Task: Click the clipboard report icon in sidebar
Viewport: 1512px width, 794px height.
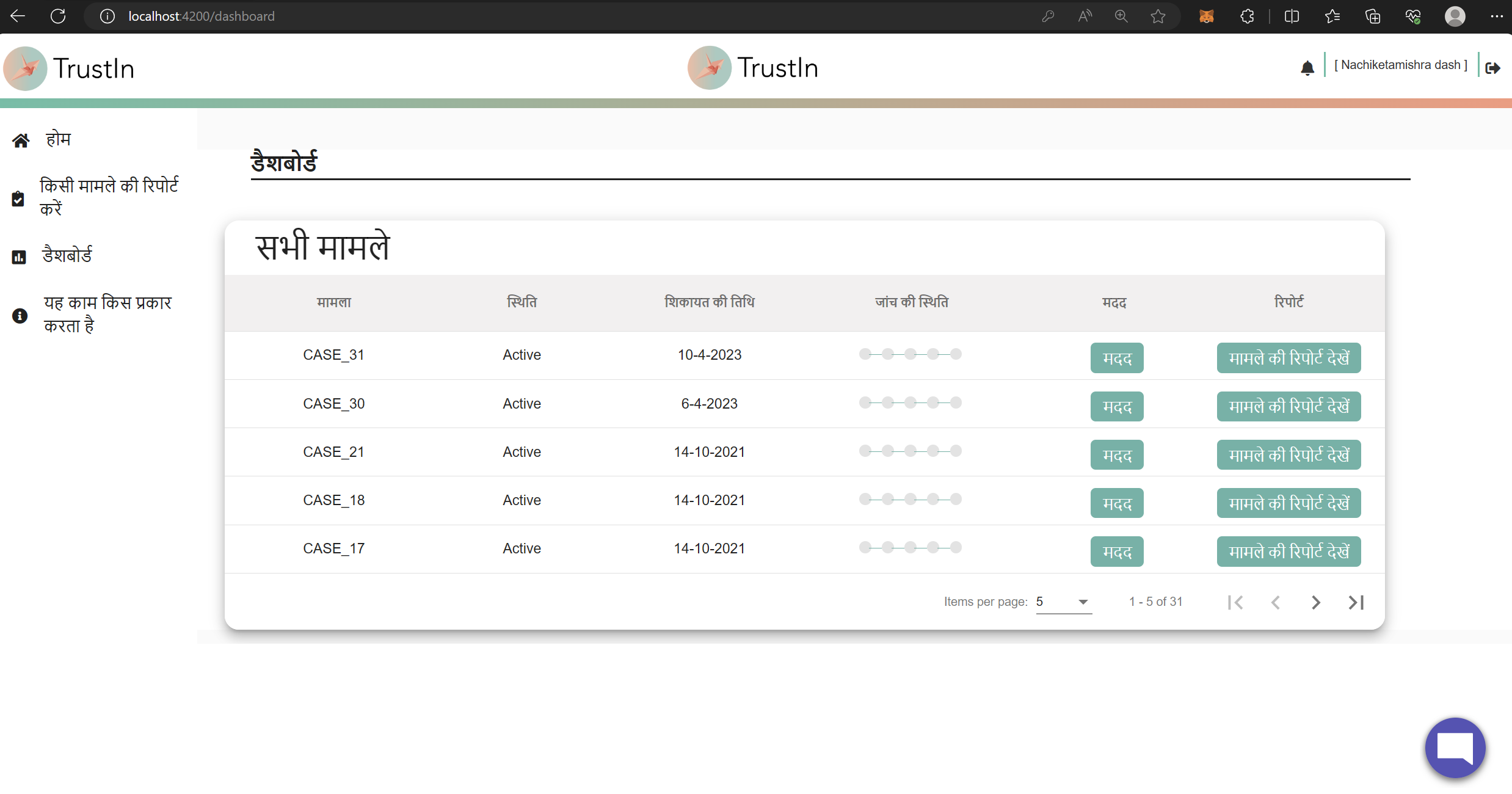Action: (x=18, y=198)
